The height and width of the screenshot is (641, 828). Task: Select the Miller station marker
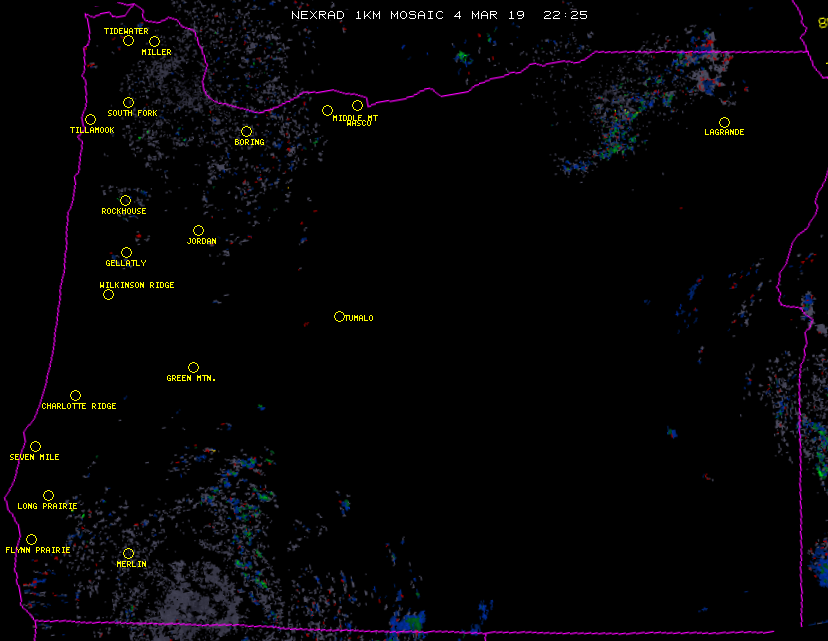click(x=154, y=42)
